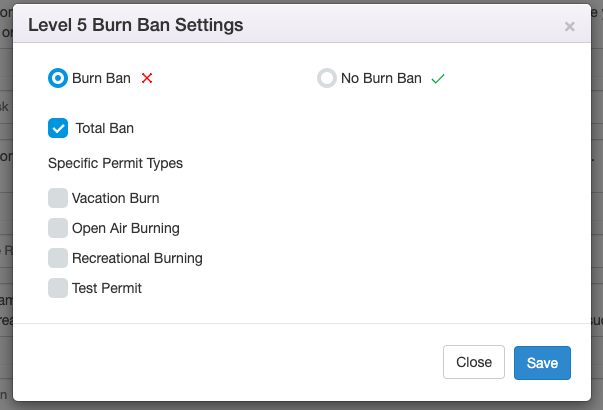Click the "Test Permit" label text
The width and height of the screenshot is (603, 410).
(107, 288)
